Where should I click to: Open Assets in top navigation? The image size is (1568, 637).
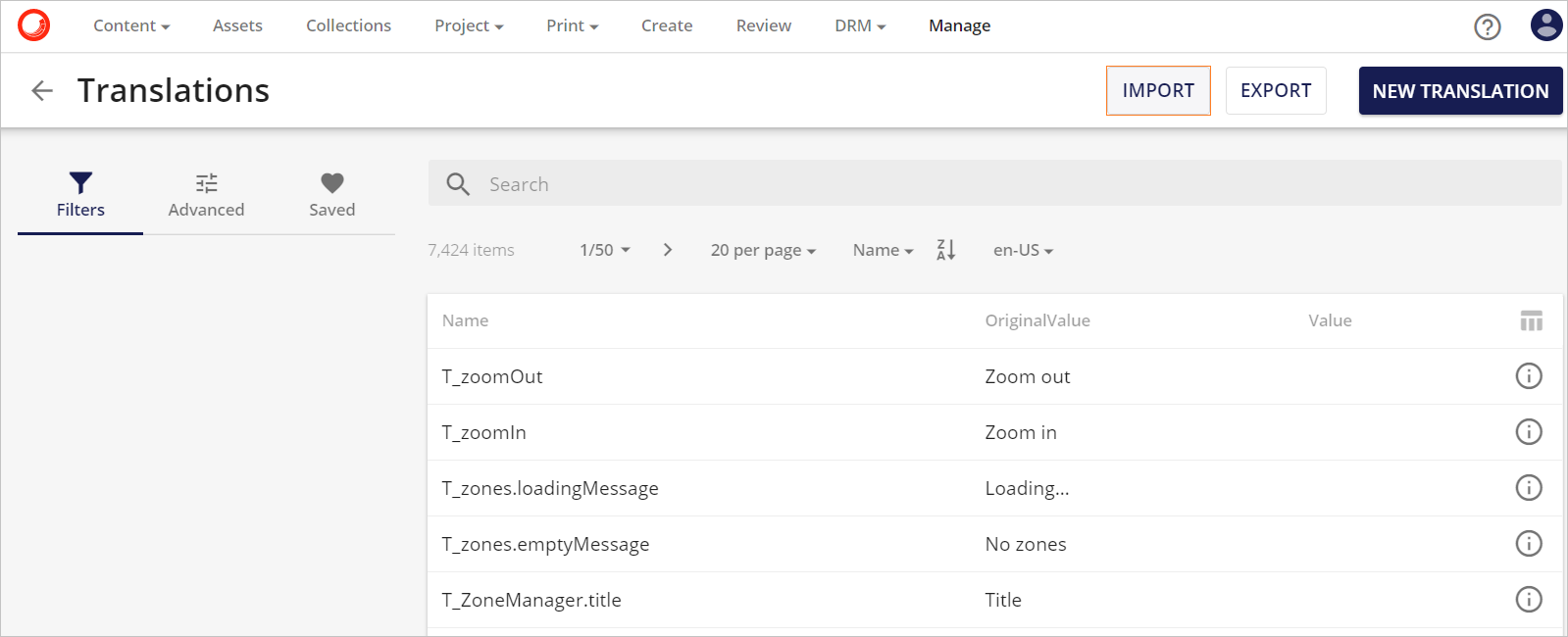tap(237, 25)
